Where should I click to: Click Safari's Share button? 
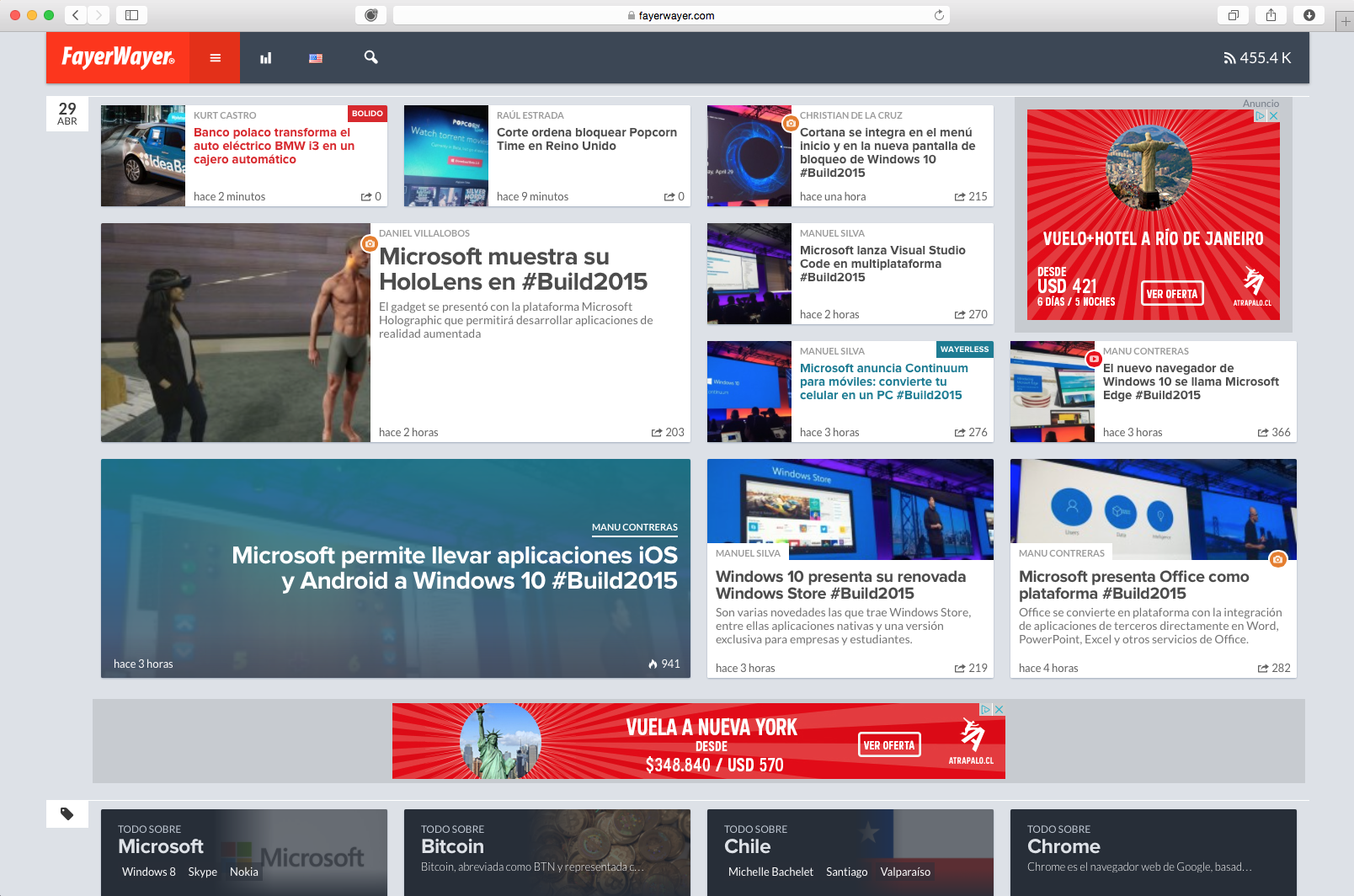coord(1271,15)
